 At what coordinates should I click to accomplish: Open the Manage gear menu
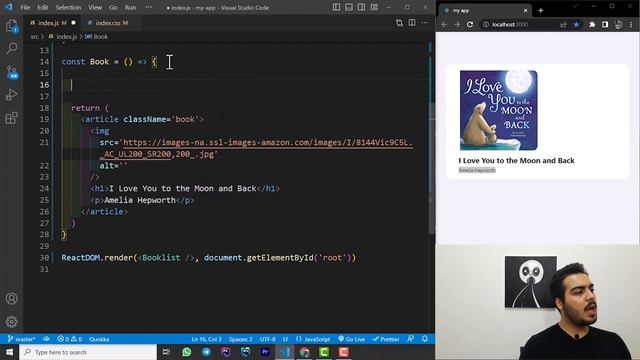[x=11, y=322]
